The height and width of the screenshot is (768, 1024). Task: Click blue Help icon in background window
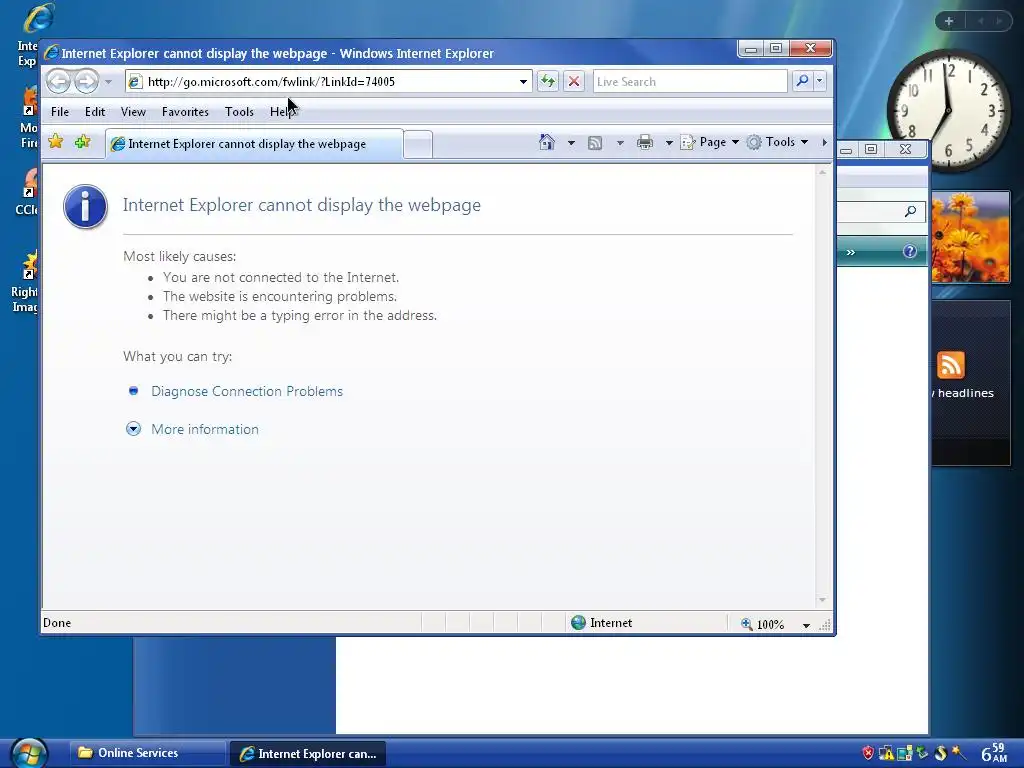coord(910,251)
